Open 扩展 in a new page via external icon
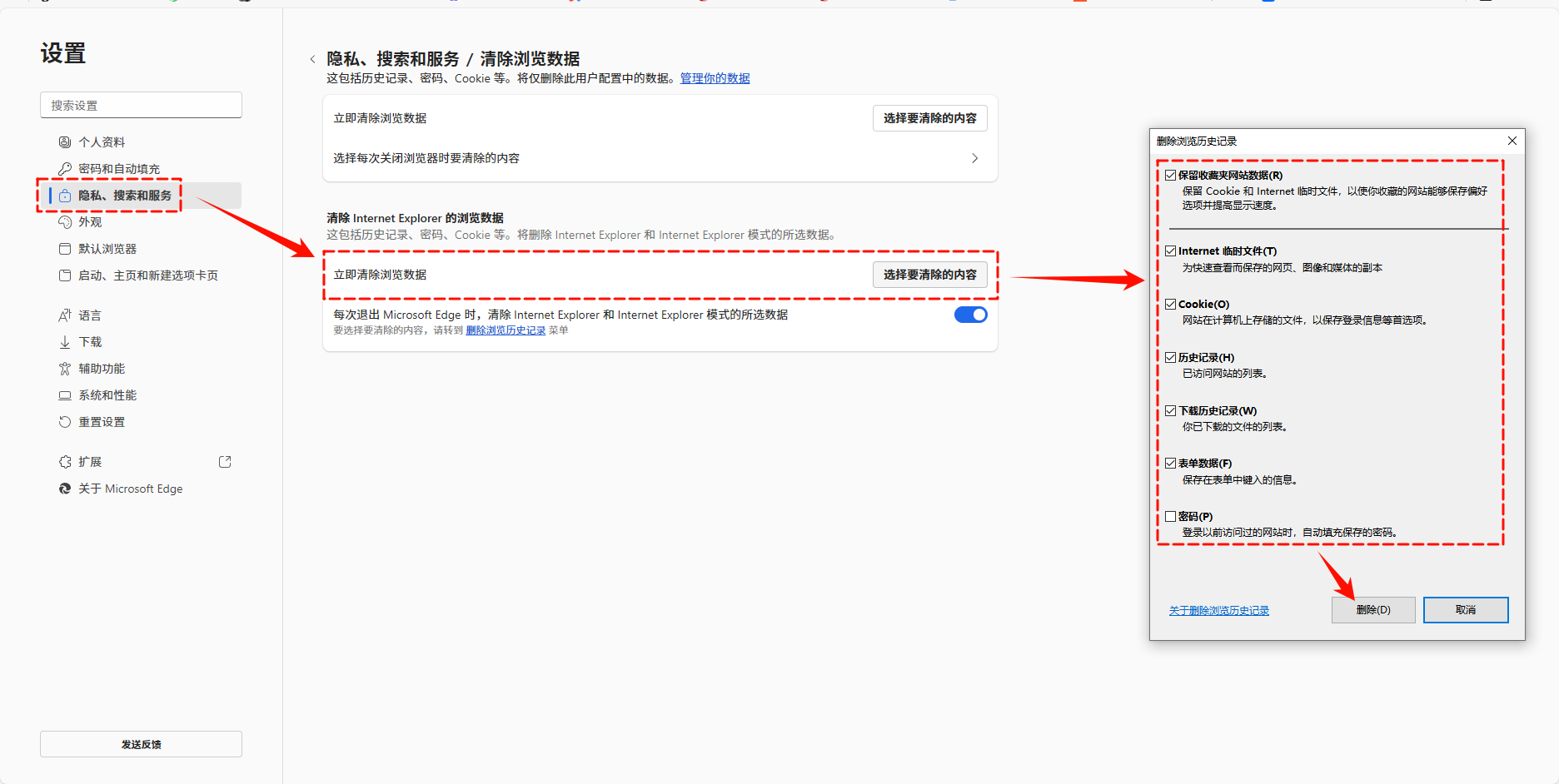The width and height of the screenshot is (1559, 784). coord(224,461)
